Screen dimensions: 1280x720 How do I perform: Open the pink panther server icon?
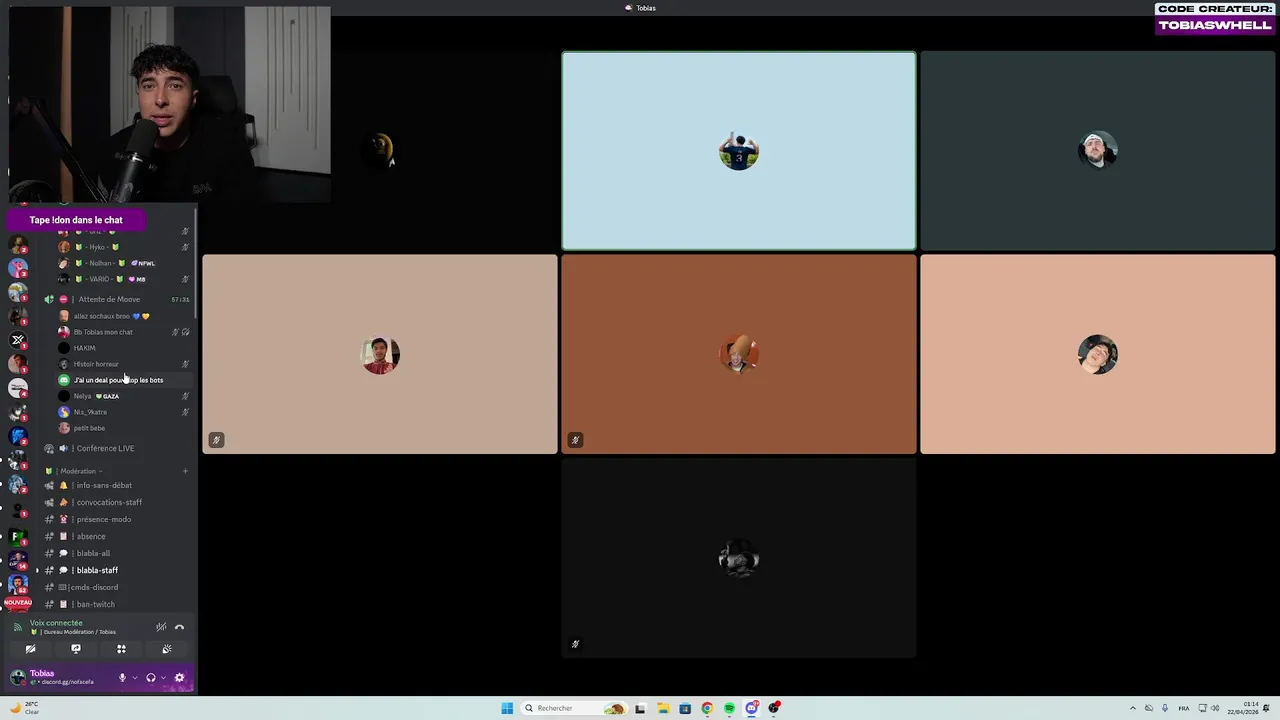click(x=18, y=268)
